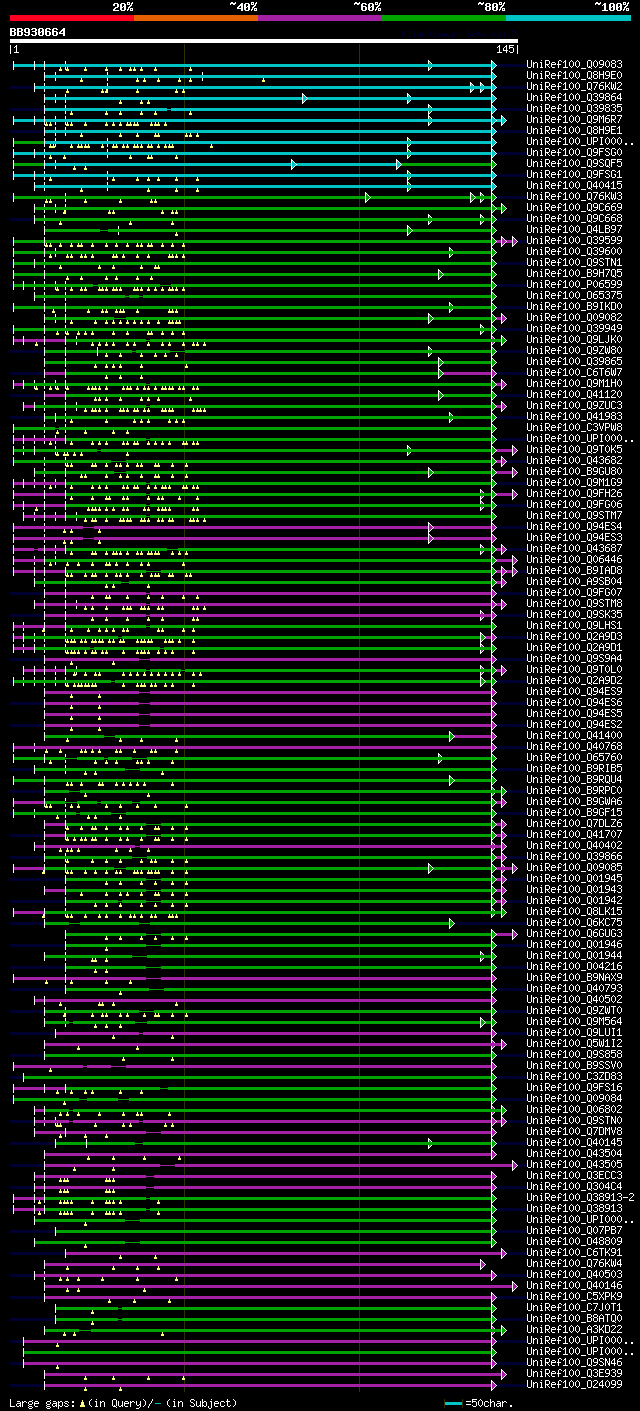The height and width of the screenshot is (1411, 640).
Task: Select hit label UniRef100_Q09085
Action: point(574,867)
